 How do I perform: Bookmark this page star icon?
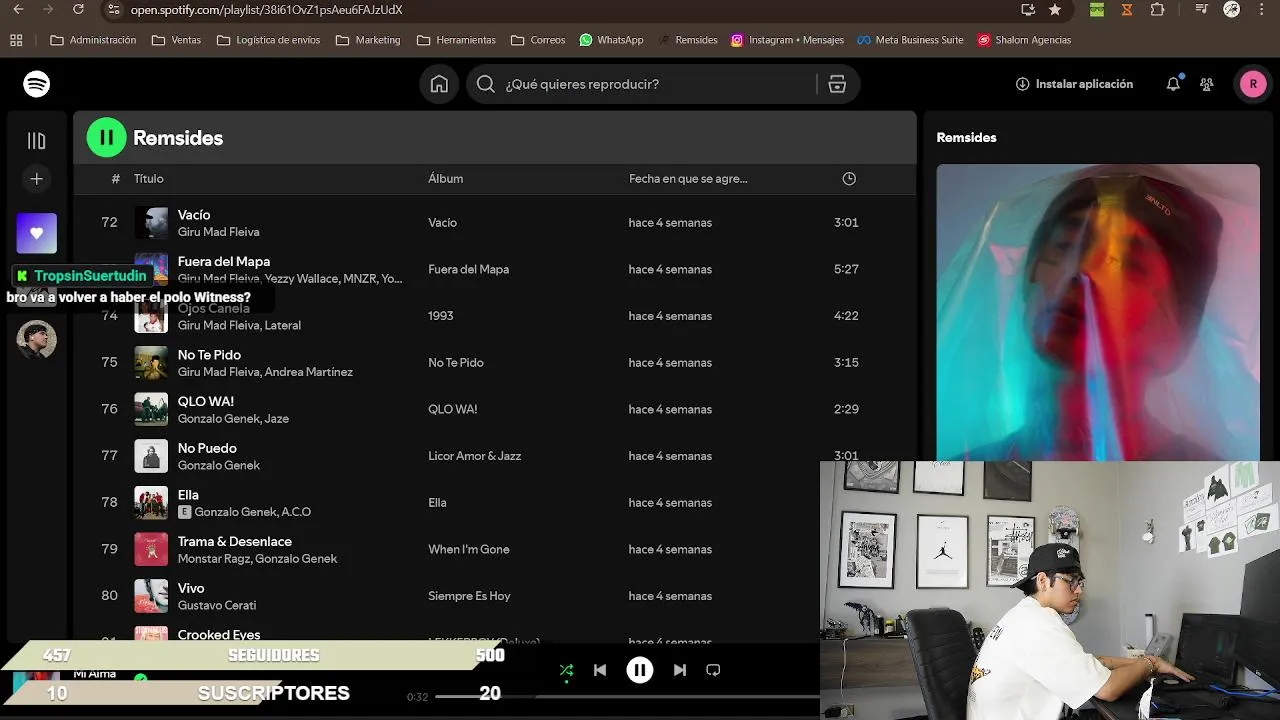[1055, 10]
